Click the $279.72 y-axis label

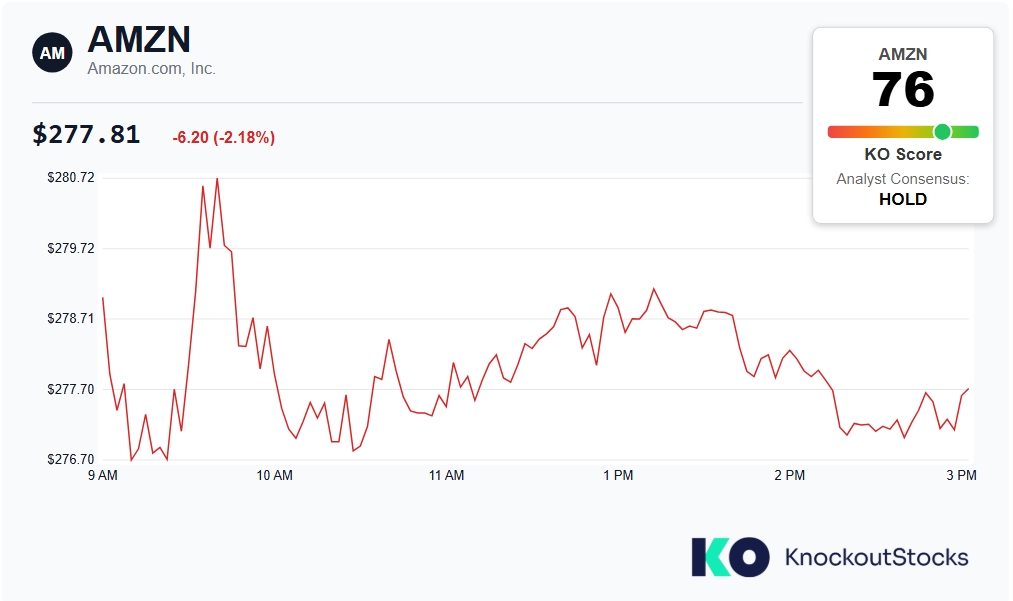point(71,248)
